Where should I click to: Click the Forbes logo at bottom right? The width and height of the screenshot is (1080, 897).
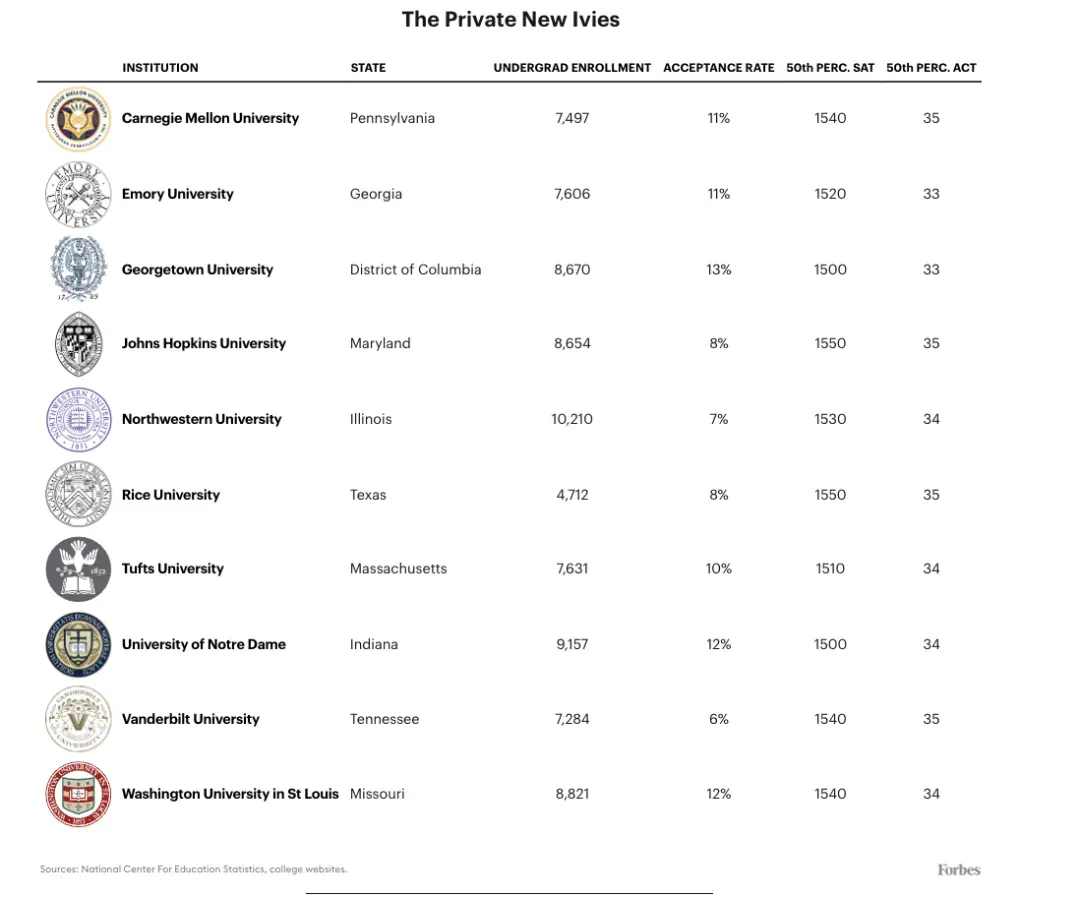pyautogui.click(x=959, y=869)
